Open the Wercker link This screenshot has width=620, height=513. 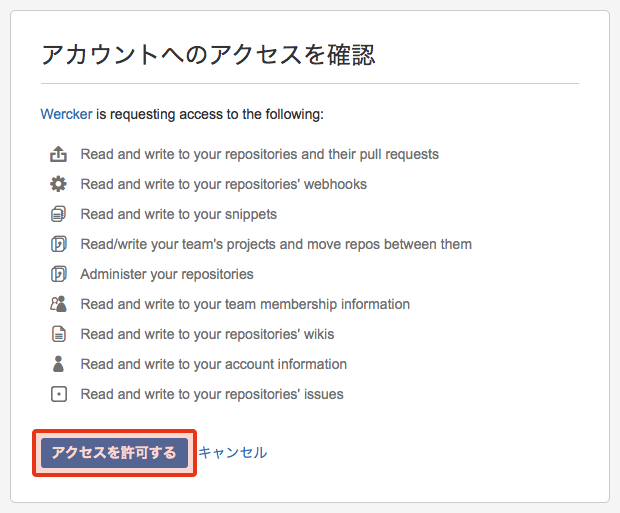[66, 114]
